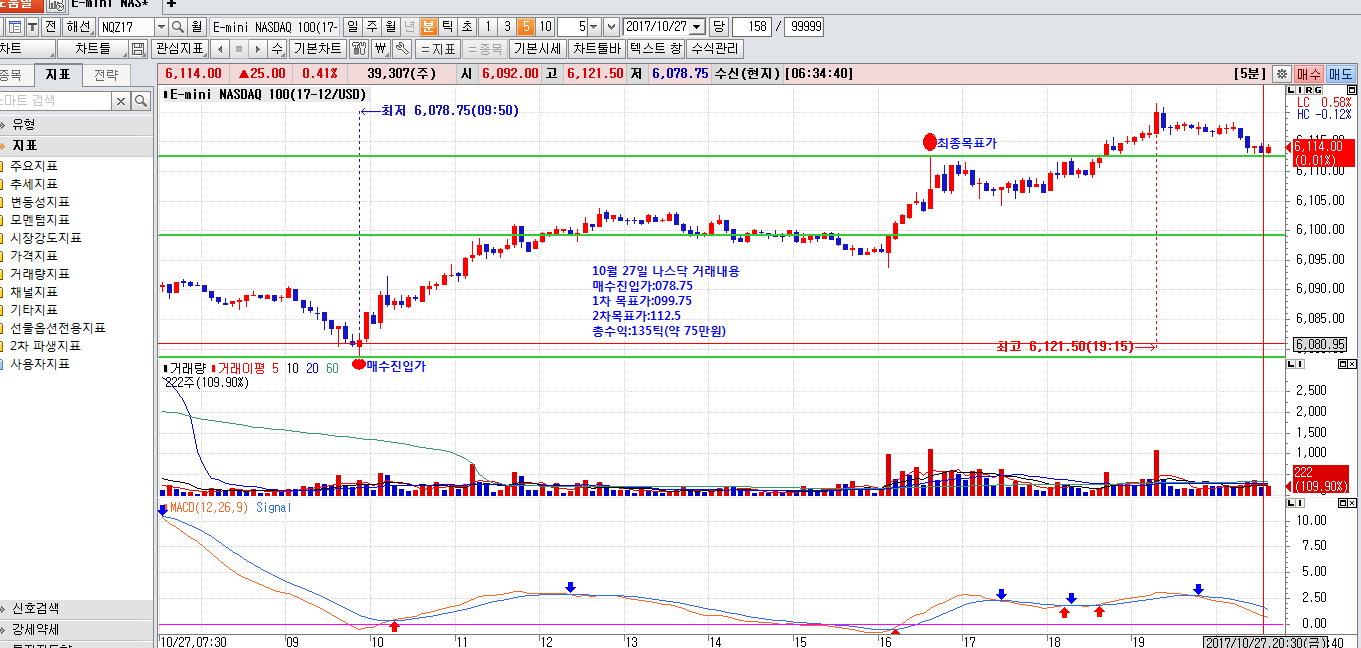Viewport: 1361px width, 648px height.
Task: Click the bar count field showing 158
Action: pyautogui.click(x=753, y=26)
